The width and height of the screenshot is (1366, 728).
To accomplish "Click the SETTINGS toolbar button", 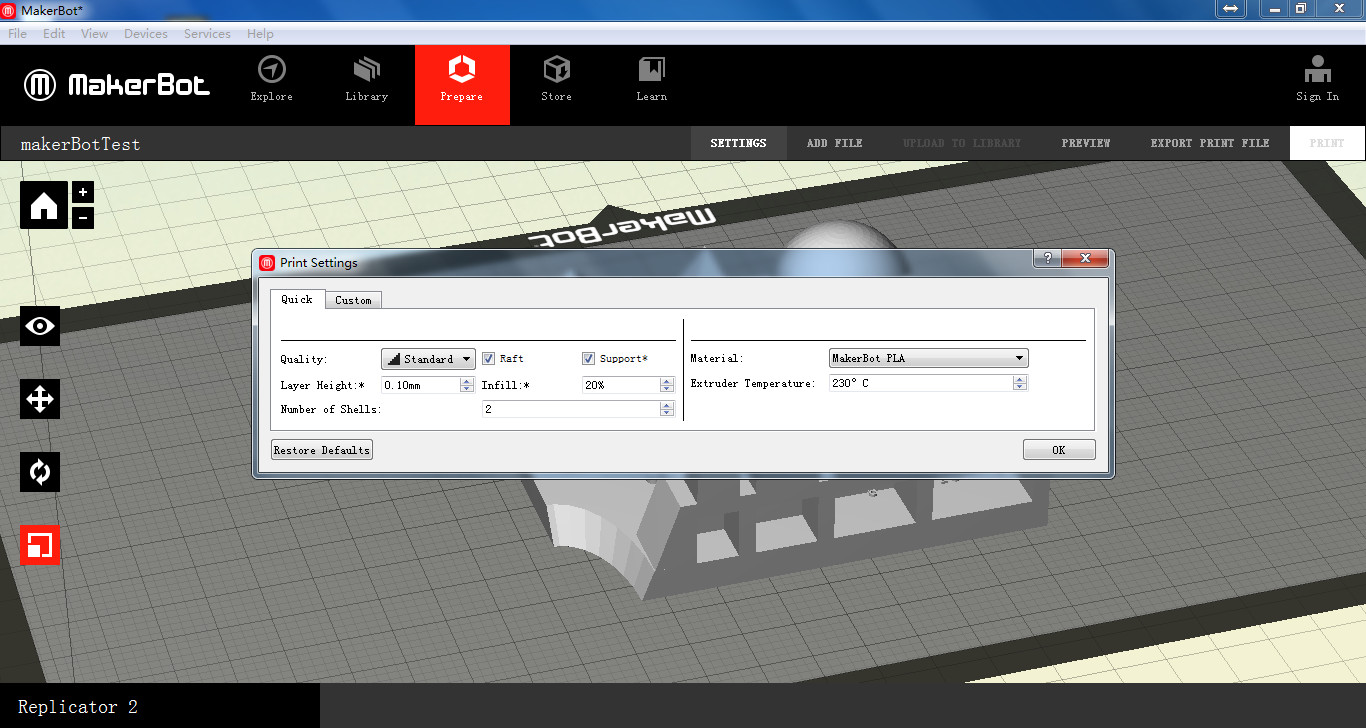I will 739,143.
